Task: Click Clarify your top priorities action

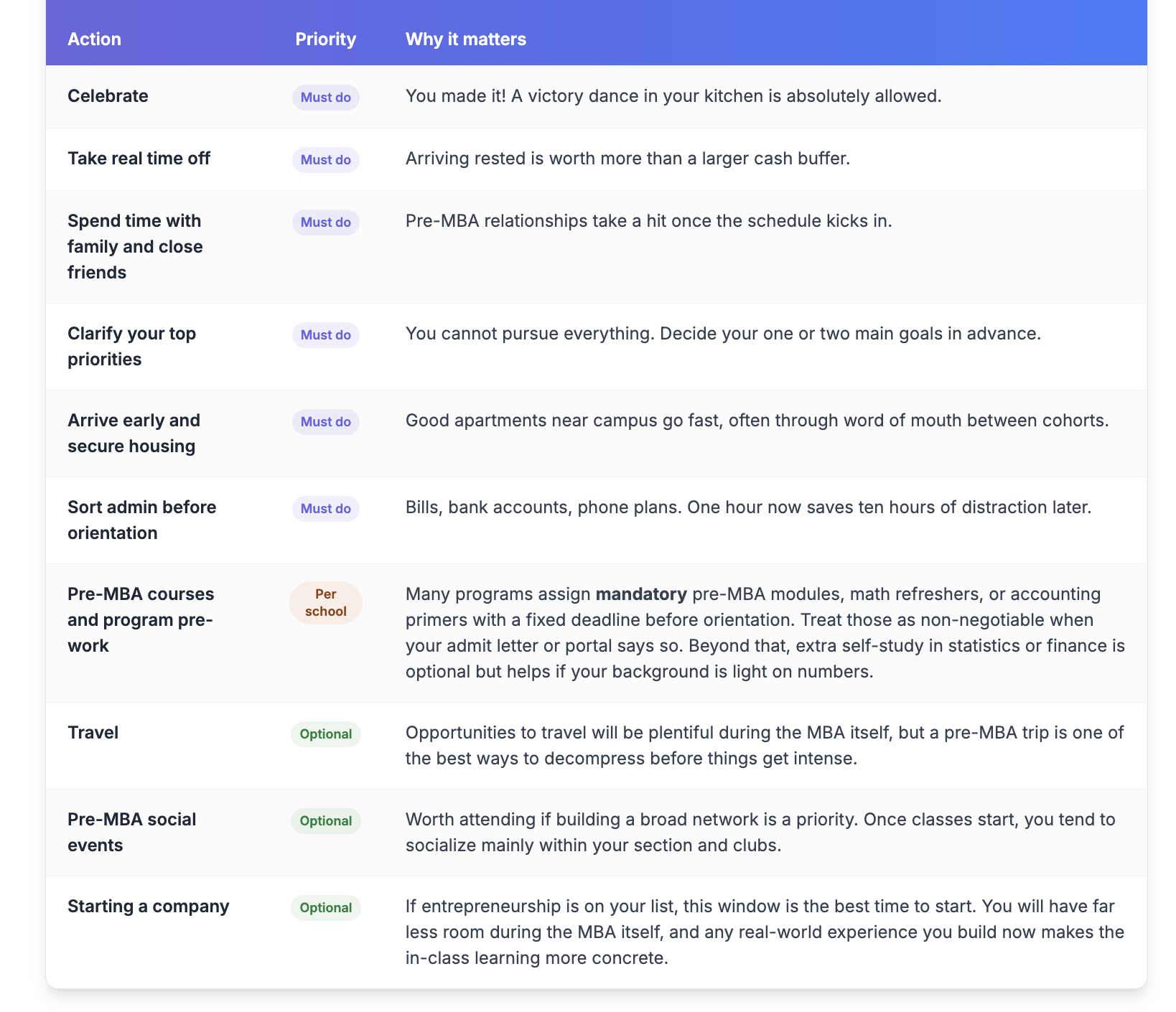Action: point(131,347)
